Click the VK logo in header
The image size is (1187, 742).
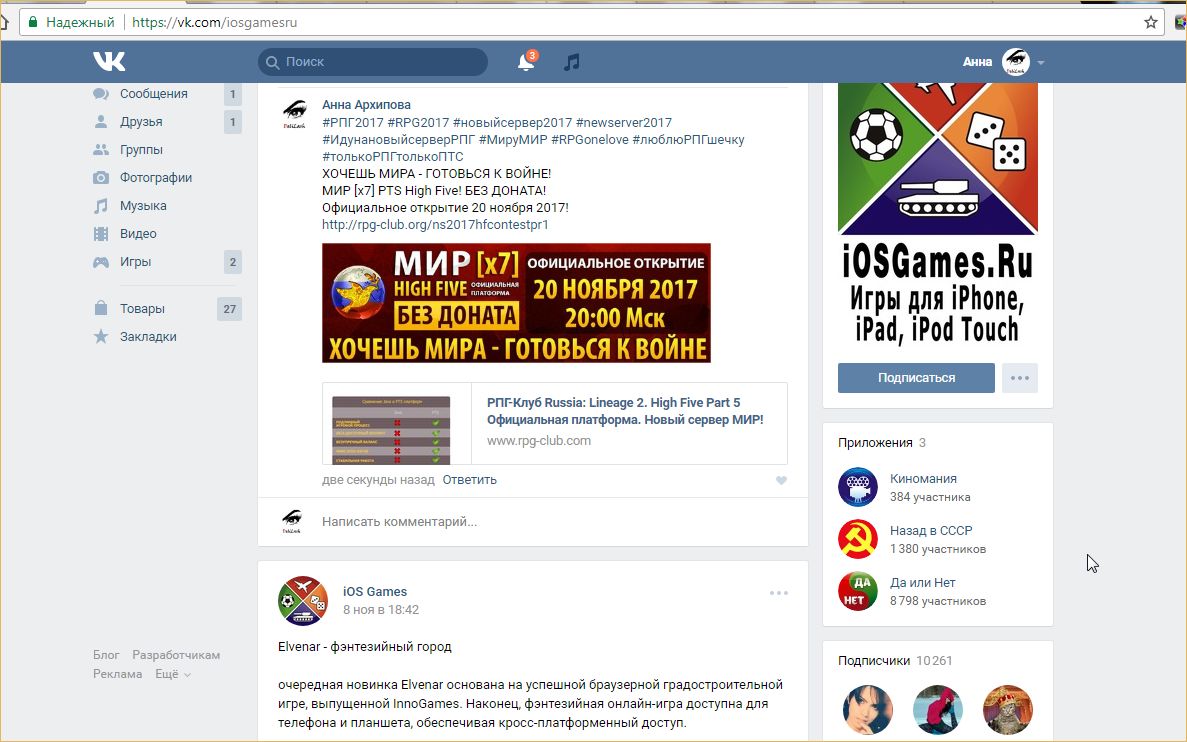pyautogui.click(x=109, y=61)
